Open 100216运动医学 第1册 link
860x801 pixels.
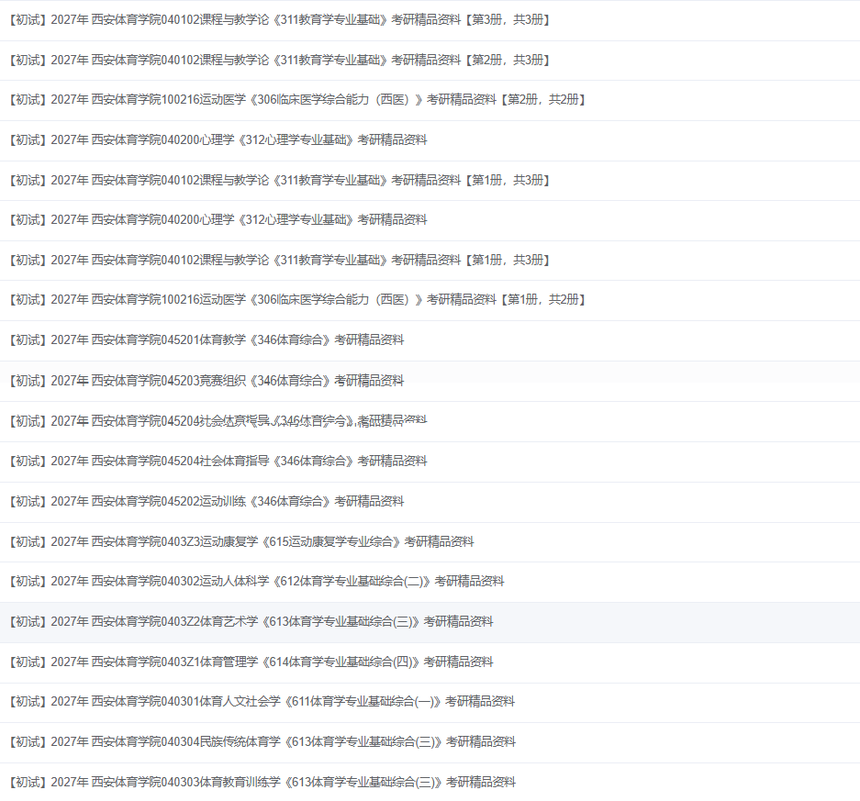tap(298, 300)
